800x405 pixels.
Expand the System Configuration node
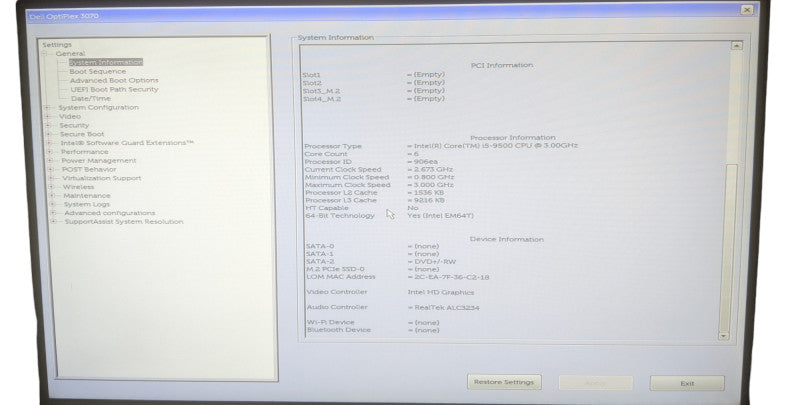[47, 108]
